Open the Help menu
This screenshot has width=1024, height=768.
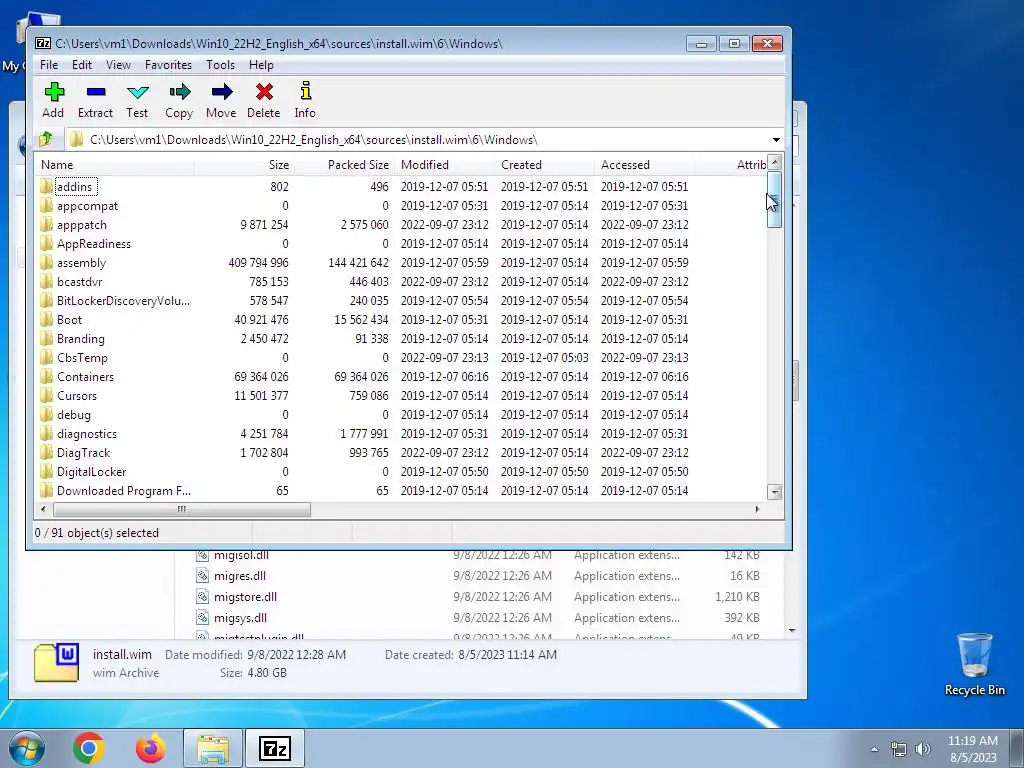click(261, 65)
